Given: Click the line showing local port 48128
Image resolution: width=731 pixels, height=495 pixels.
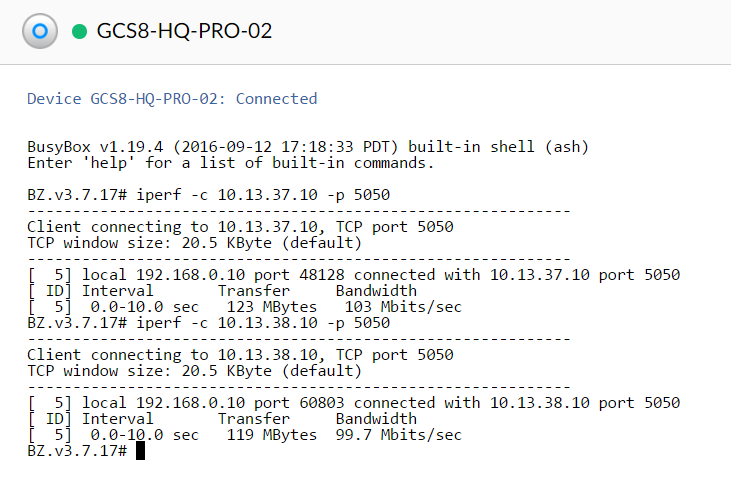Looking at the screenshot, I should pyautogui.click(x=354, y=275).
